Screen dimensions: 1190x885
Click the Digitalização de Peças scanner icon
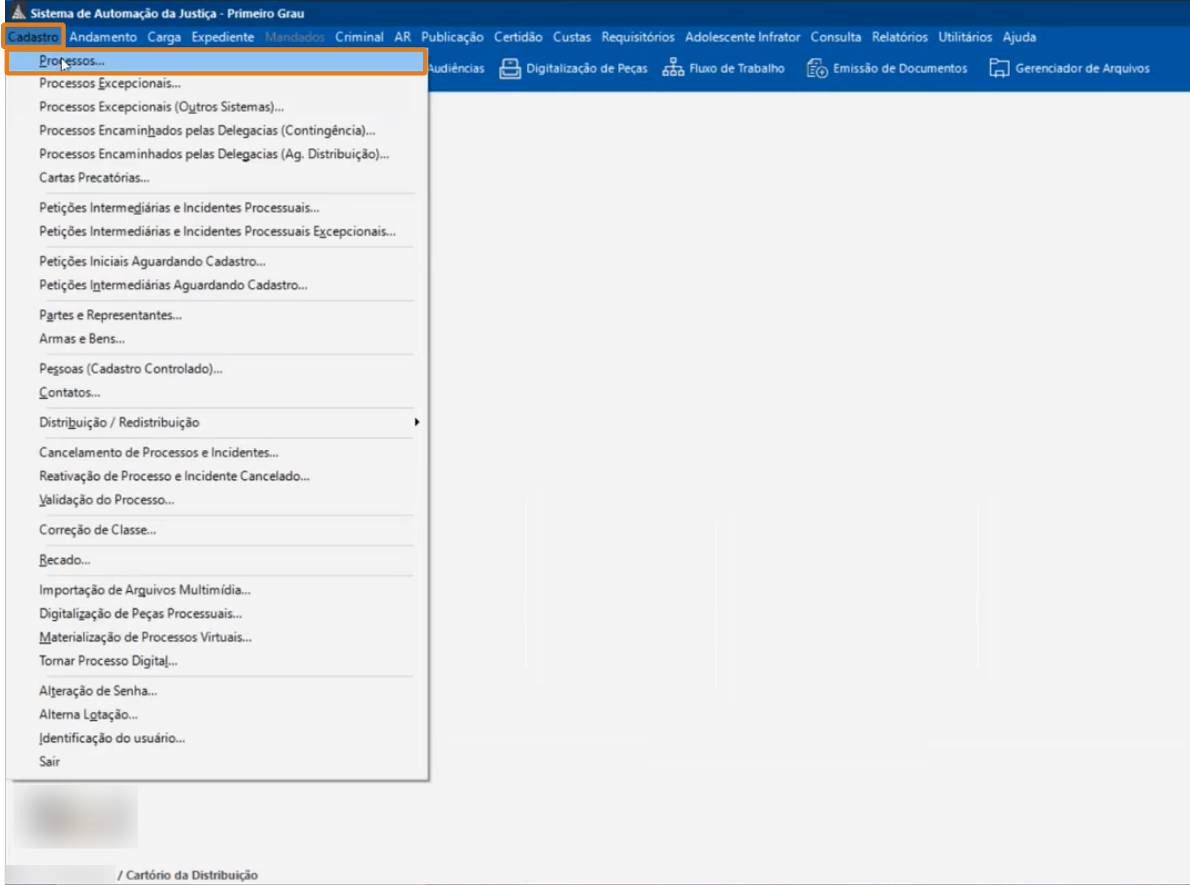click(x=510, y=68)
